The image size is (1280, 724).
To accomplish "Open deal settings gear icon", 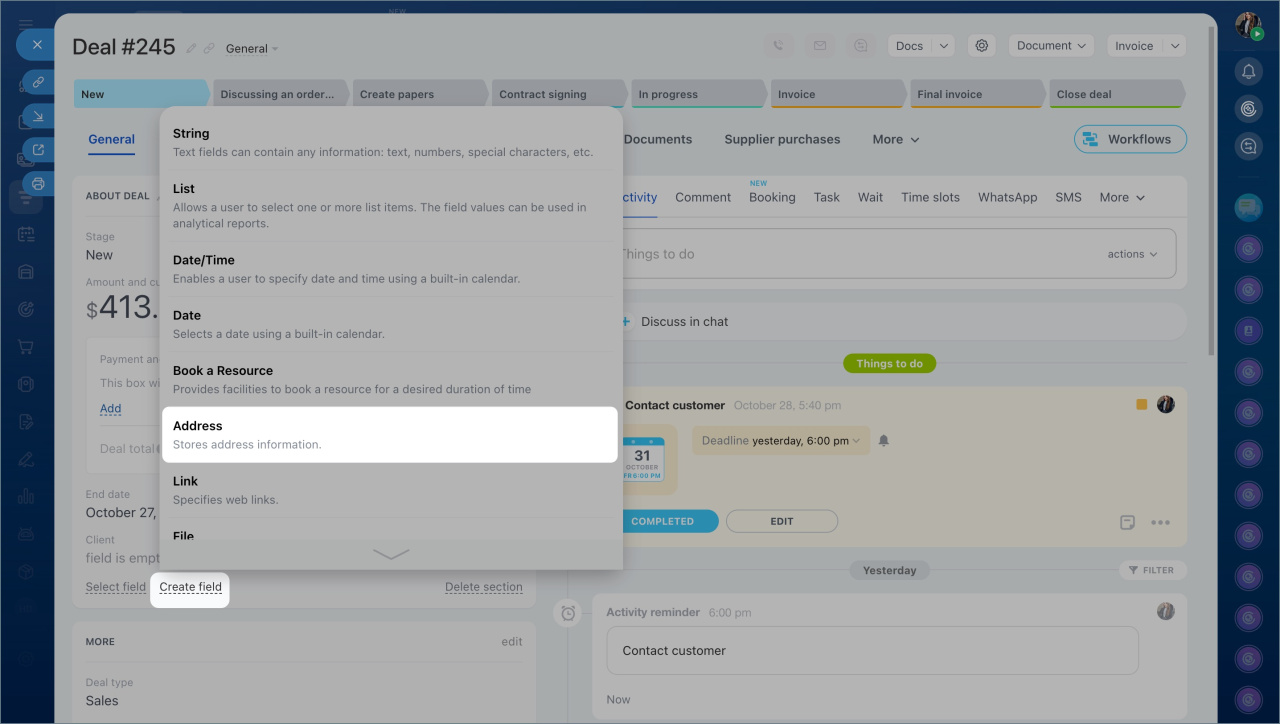I will point(982,46).
